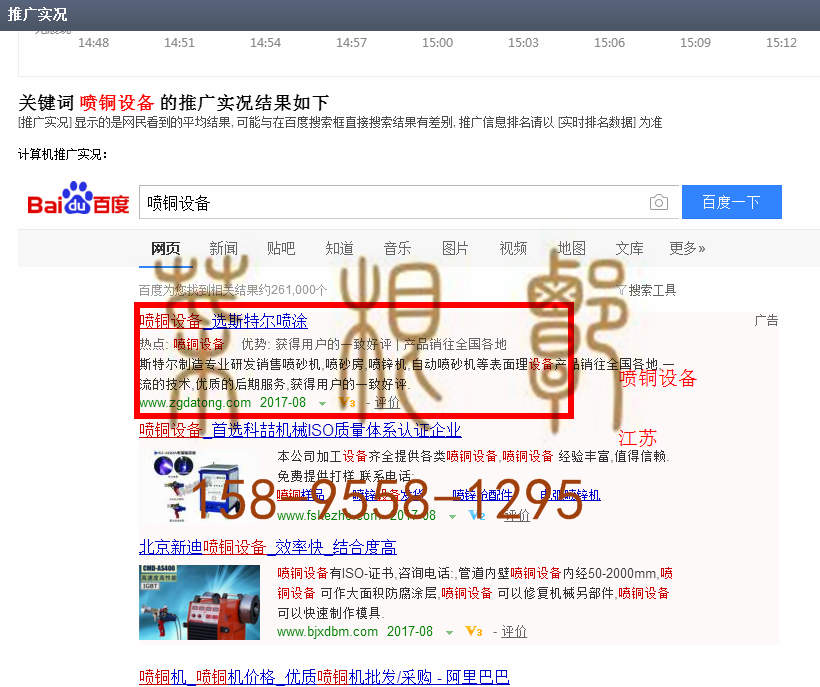
Task: Click the 15:12 time marker on the chart
Action: pyautogui.click(x=781, y=42)
